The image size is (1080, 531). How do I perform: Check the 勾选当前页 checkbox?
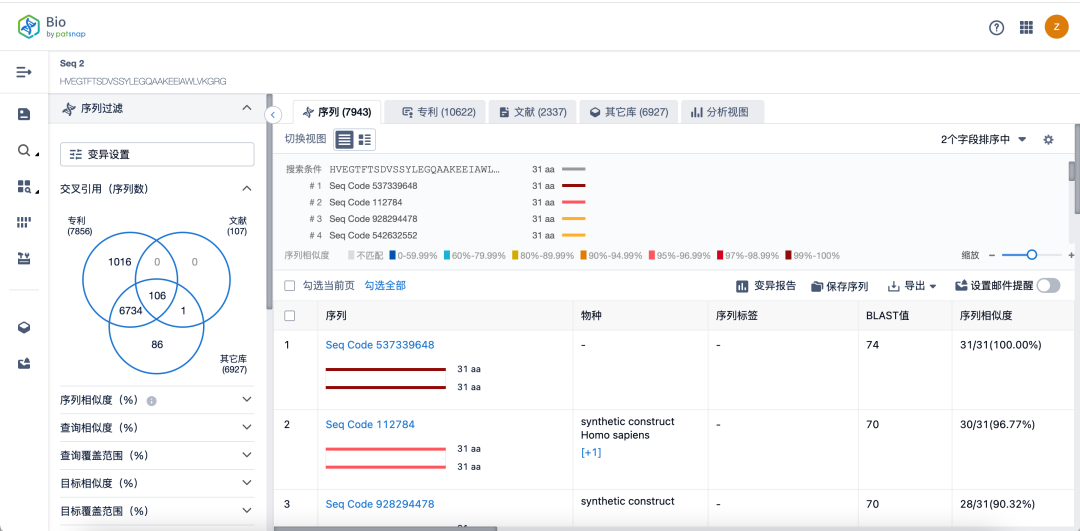click(290, 286)
